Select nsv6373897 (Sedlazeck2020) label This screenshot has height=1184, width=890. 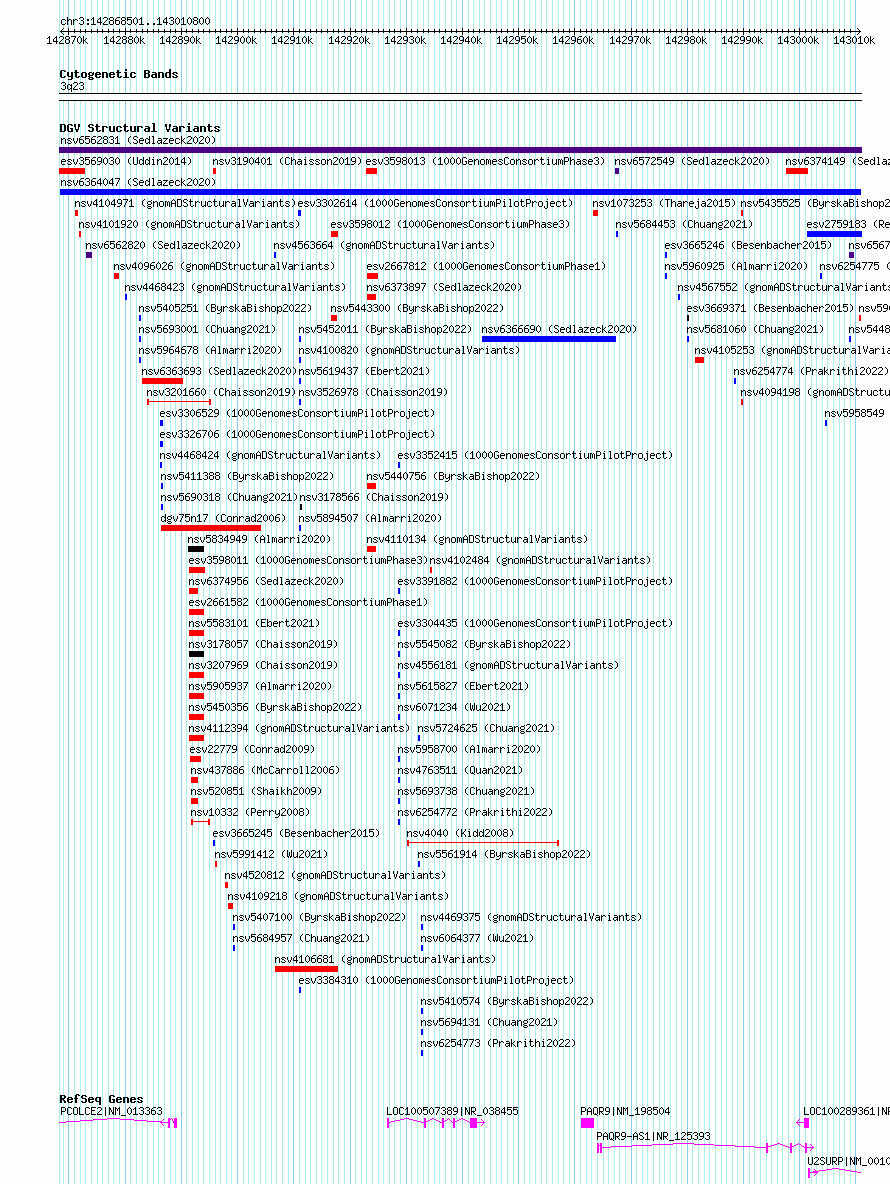point(444,287)
